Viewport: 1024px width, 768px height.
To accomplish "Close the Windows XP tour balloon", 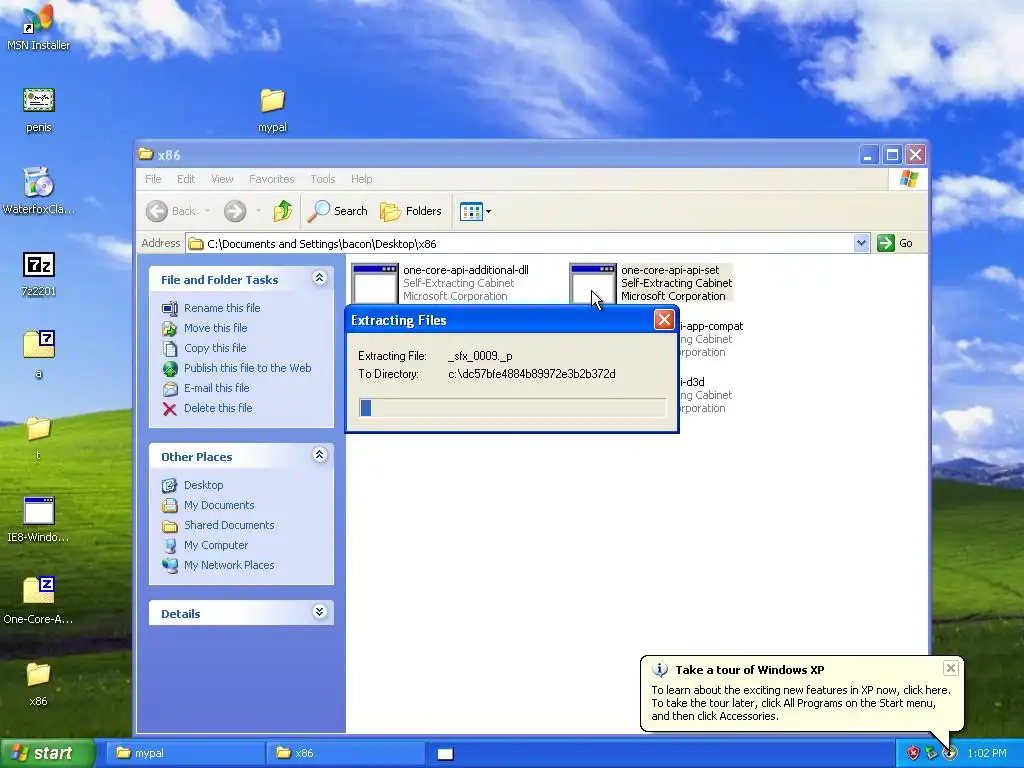I will tap(951, 667).
